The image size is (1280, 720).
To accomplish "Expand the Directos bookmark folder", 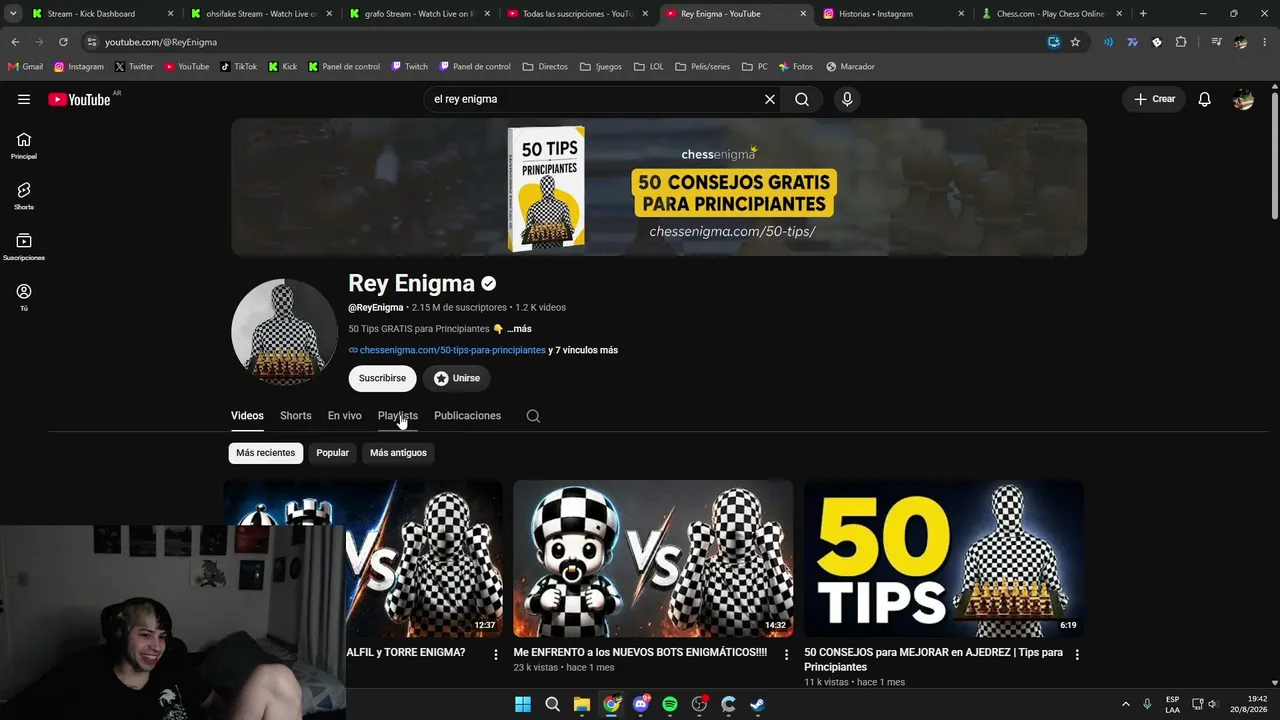I will [545, 67].
